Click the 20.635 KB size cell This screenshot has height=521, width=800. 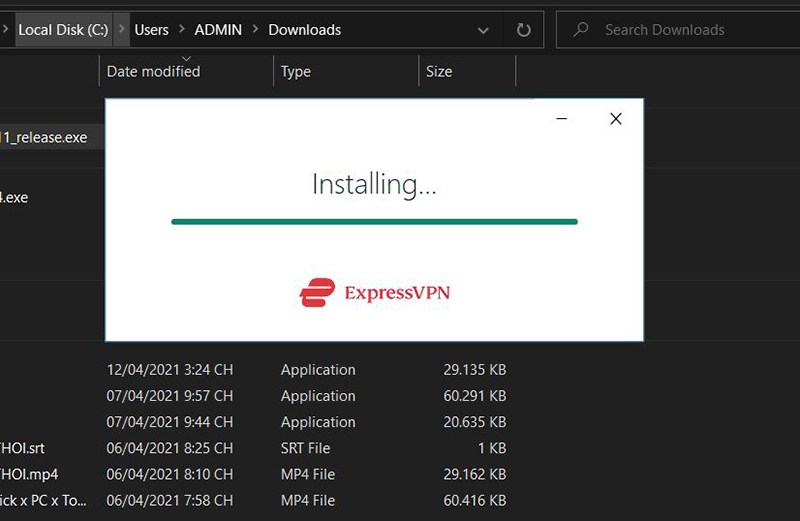(x=474, y=422)
